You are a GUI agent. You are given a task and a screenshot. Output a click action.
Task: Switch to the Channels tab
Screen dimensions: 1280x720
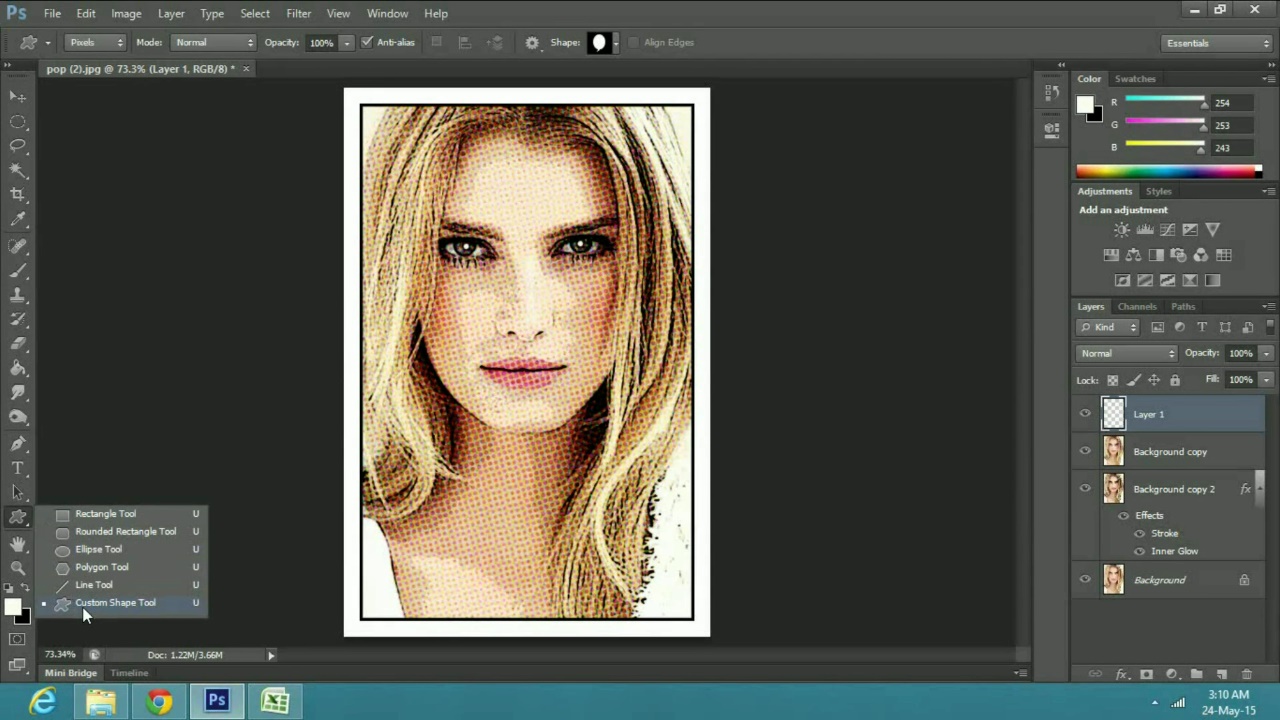pyautogui.click(x=1137, y=307)
